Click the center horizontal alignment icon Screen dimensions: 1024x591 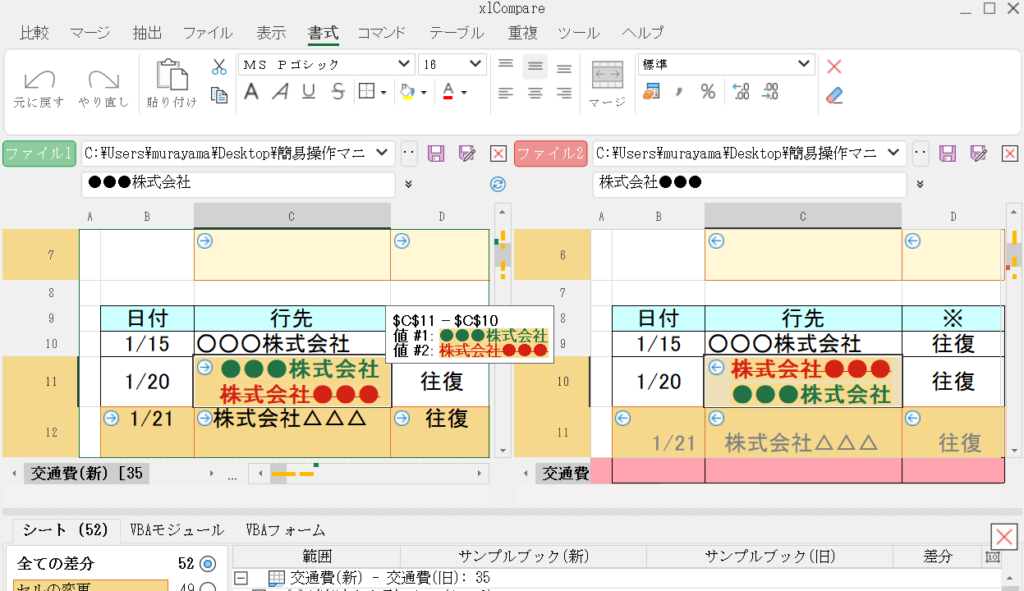[535, 93]
